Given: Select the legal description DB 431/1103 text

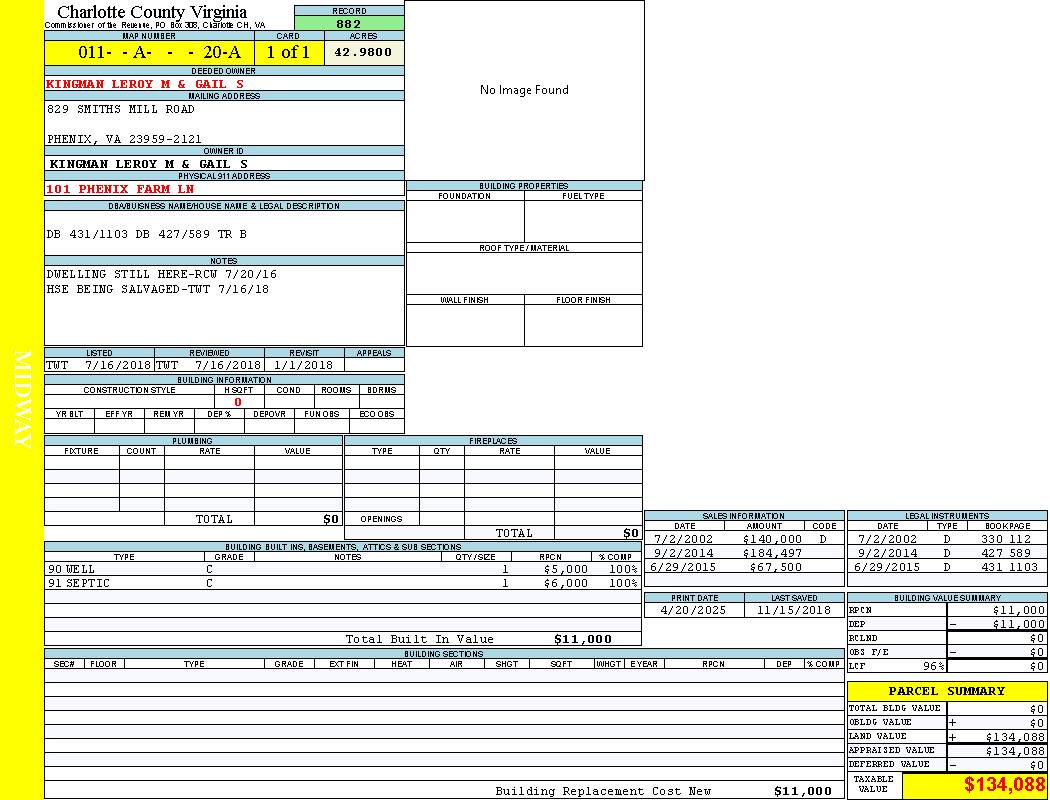Looking at the screenshot, I should click(x=146, y=234).
